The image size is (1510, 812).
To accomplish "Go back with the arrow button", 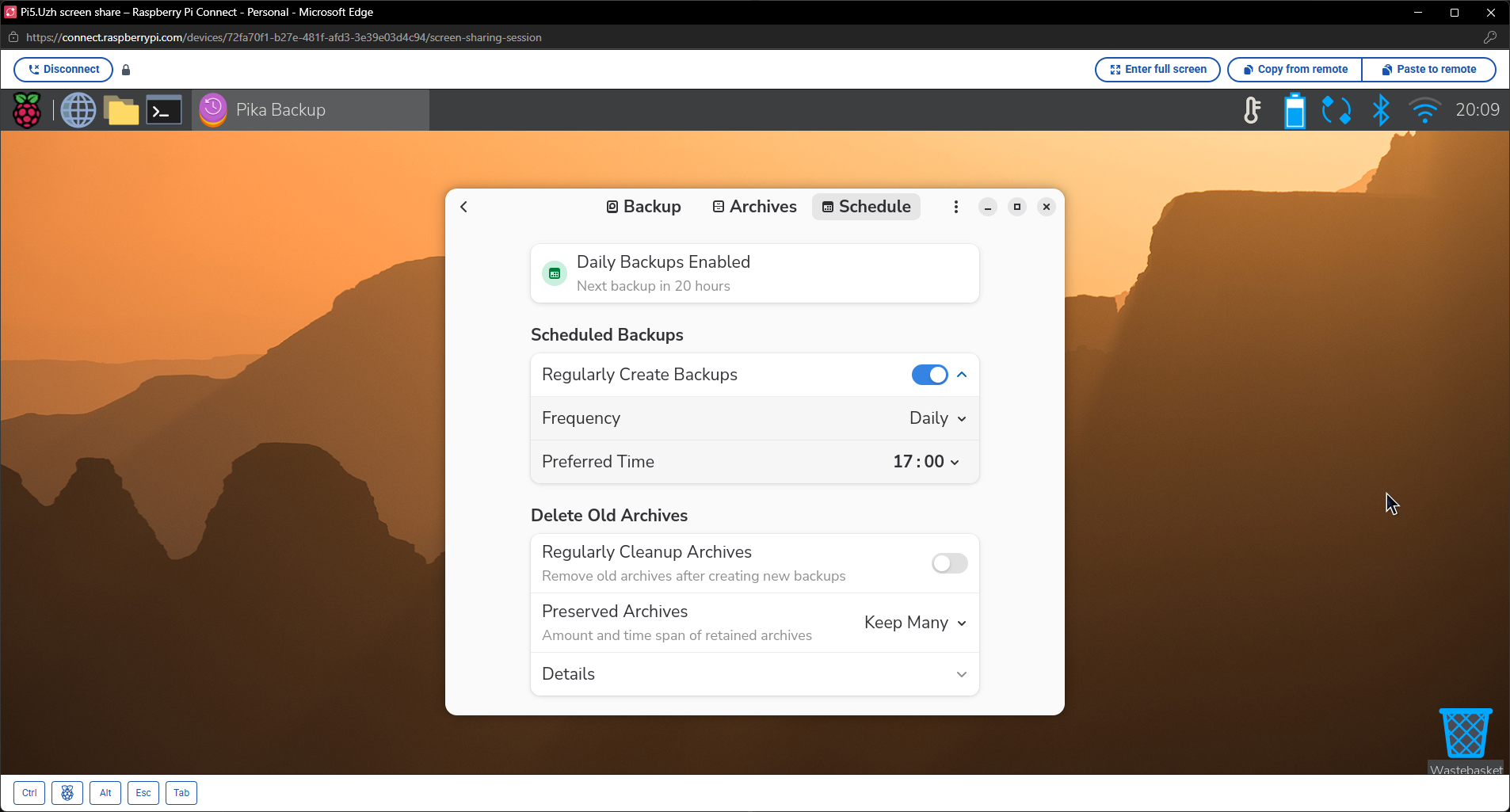I will pyautogui.click(x=464, y=207).
